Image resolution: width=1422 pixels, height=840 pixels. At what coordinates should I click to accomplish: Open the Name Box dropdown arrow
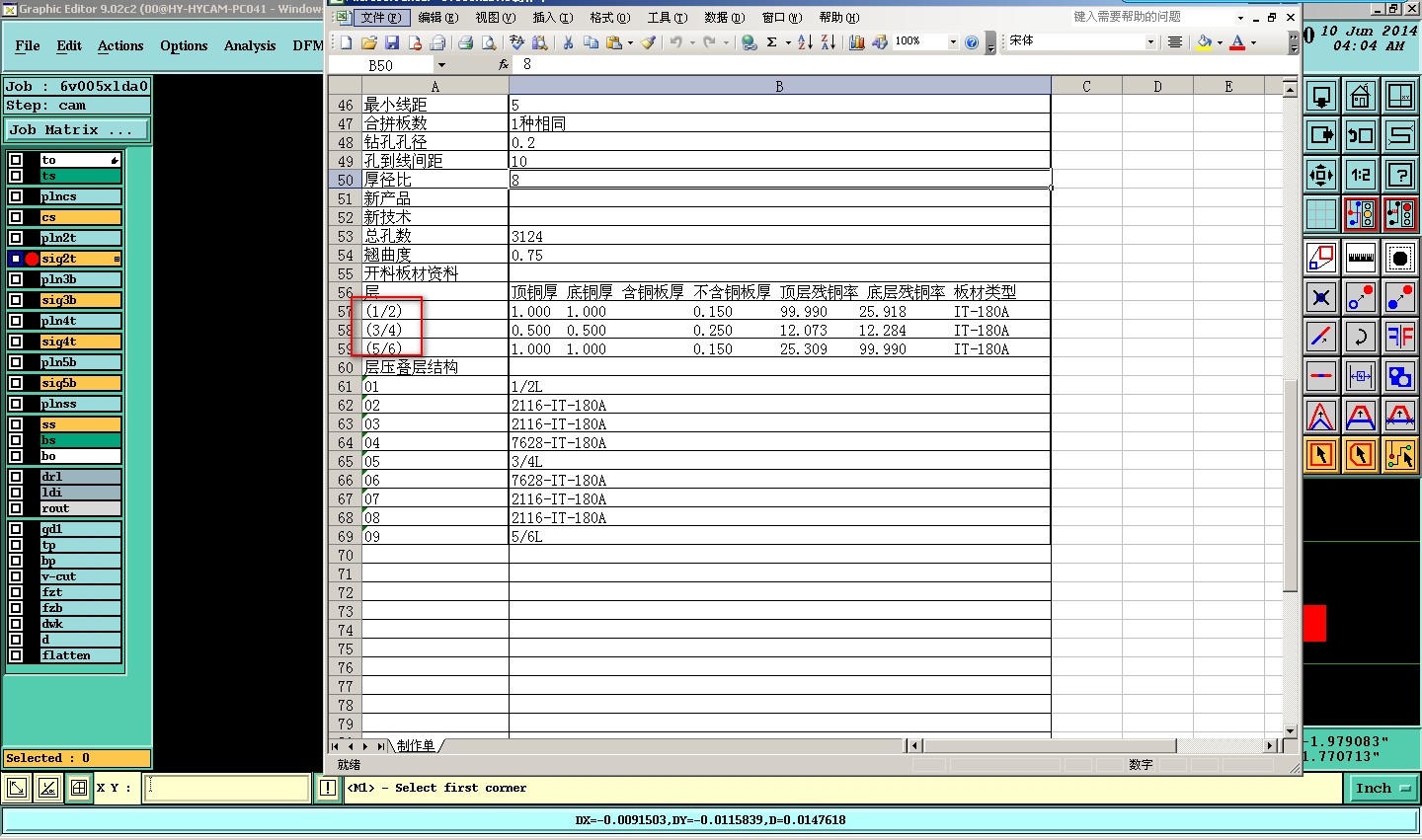coord(441,65)
